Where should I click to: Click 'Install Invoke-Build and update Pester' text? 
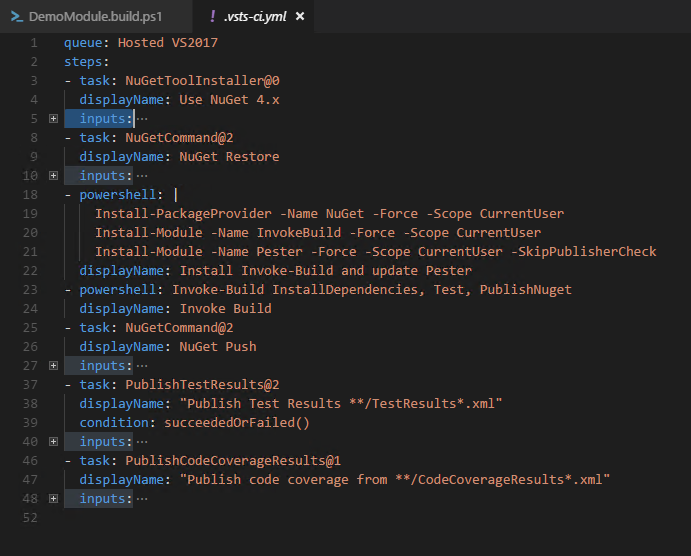click(325, 271)
